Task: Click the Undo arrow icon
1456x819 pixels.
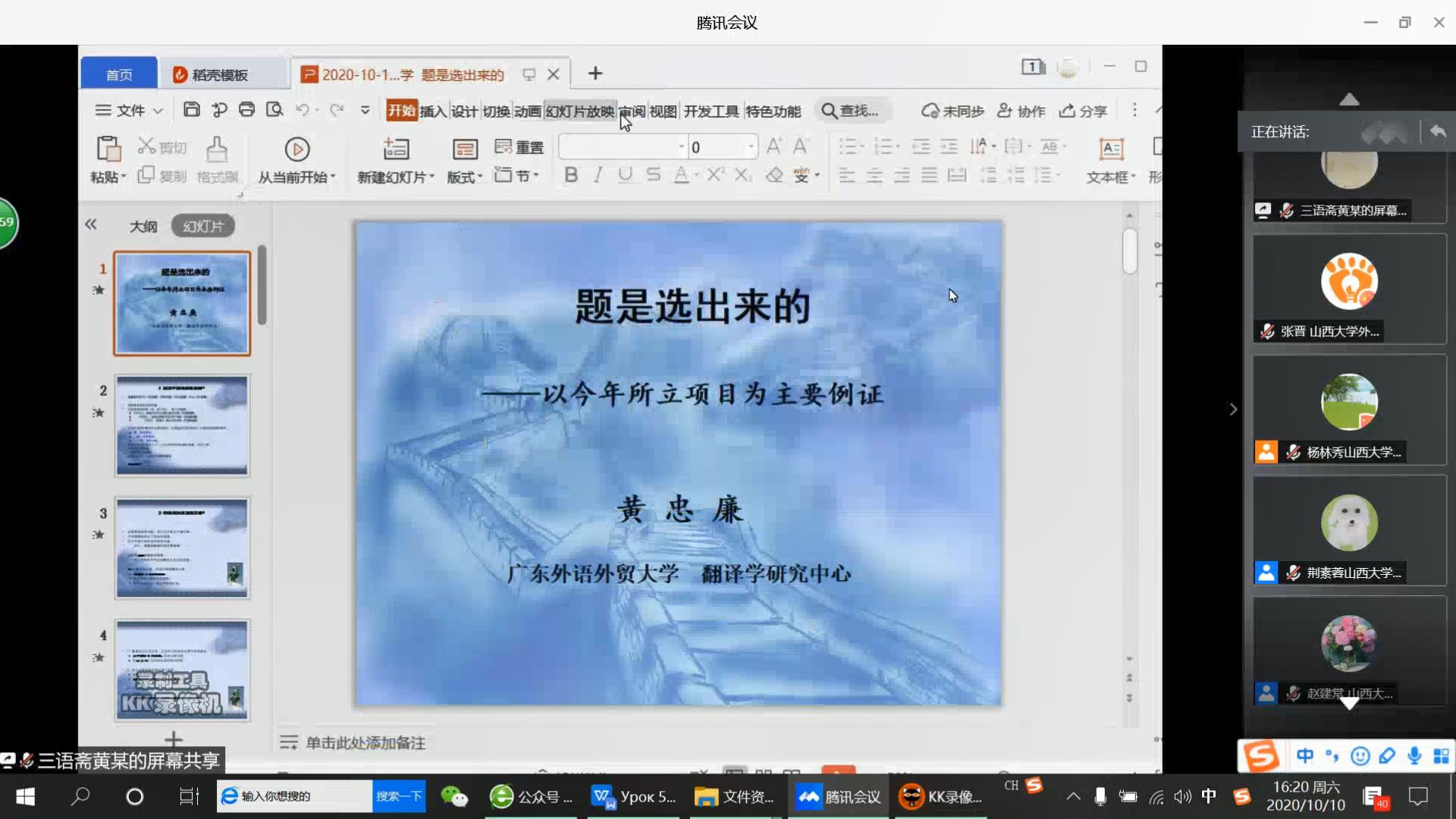Action: point(302,110)
